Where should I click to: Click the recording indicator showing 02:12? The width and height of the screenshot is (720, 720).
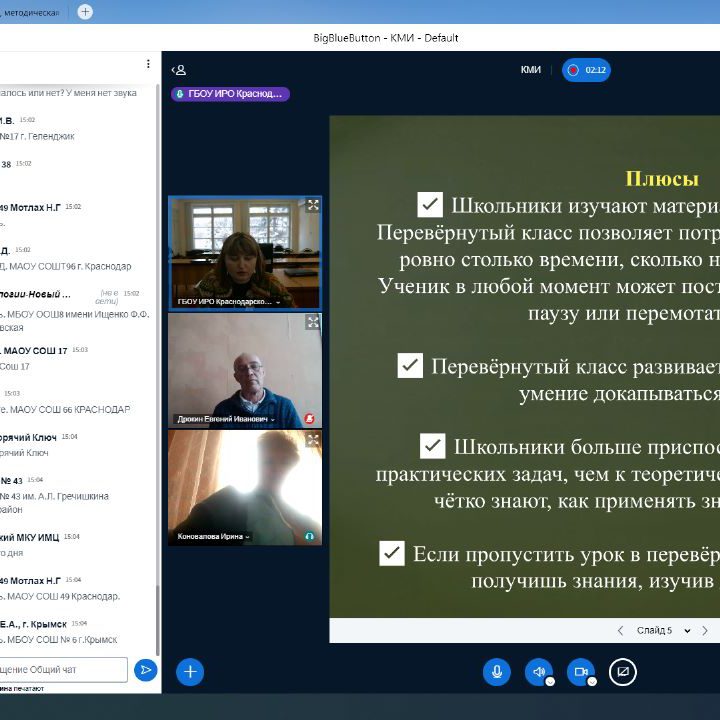pos(586,70)
